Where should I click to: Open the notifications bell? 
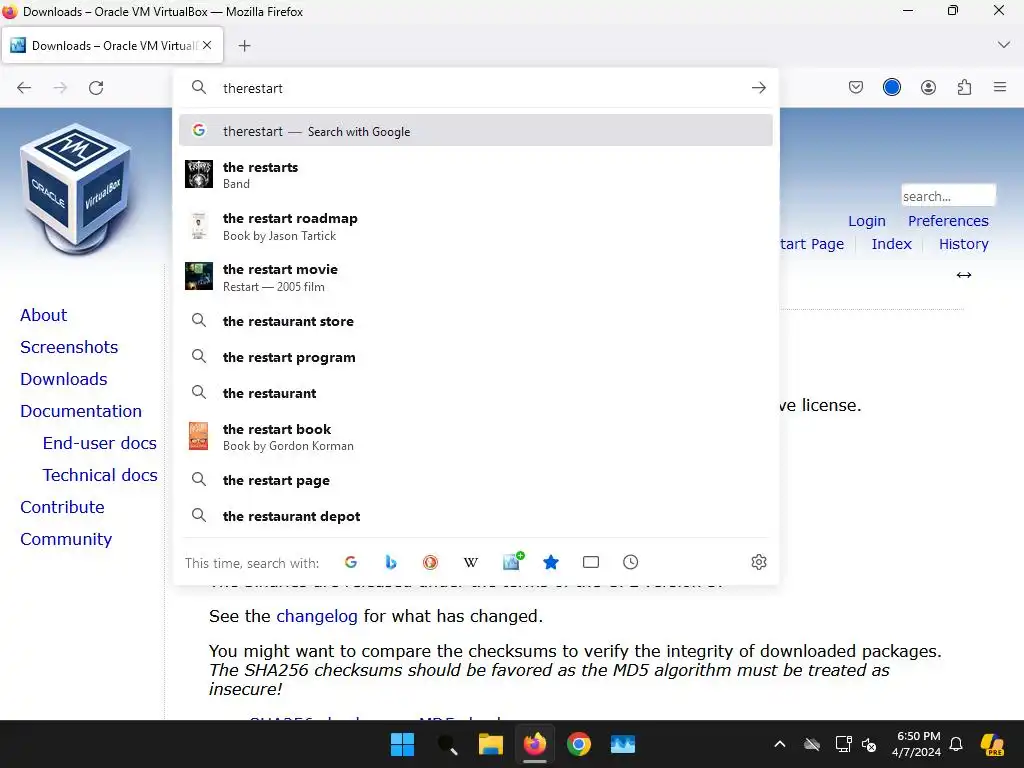(x=955, y=744)
